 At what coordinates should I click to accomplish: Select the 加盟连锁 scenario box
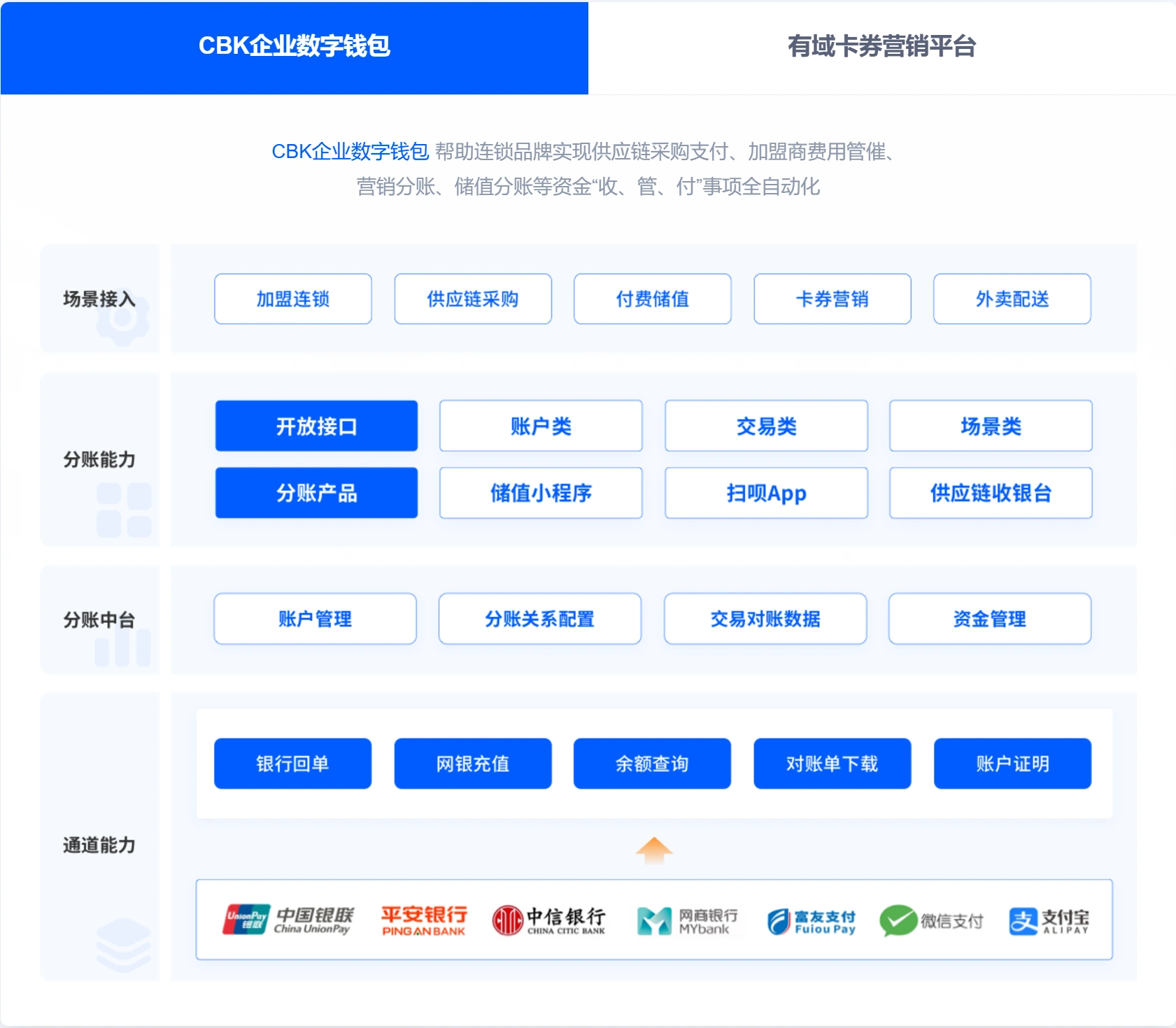(293, 299)
